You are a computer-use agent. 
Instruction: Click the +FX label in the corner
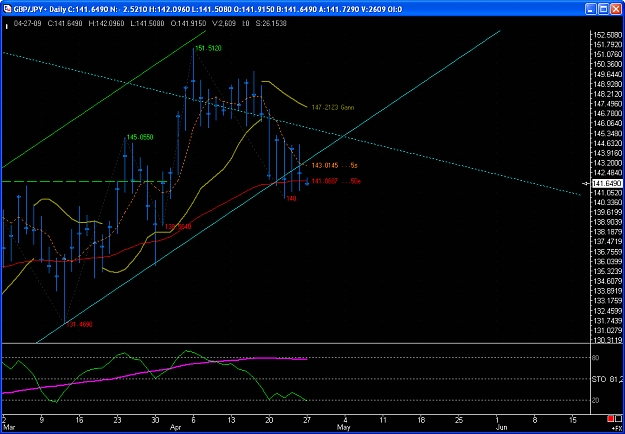(x=615, y=428)
